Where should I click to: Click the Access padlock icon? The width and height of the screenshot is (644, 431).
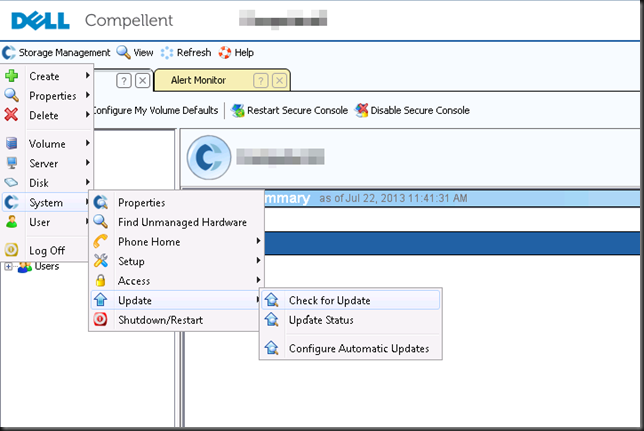[x=101, y=281]
